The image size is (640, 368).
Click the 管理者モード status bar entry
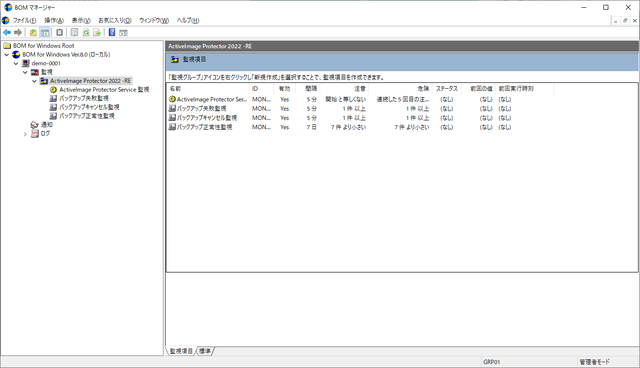[x=595, y=362]
